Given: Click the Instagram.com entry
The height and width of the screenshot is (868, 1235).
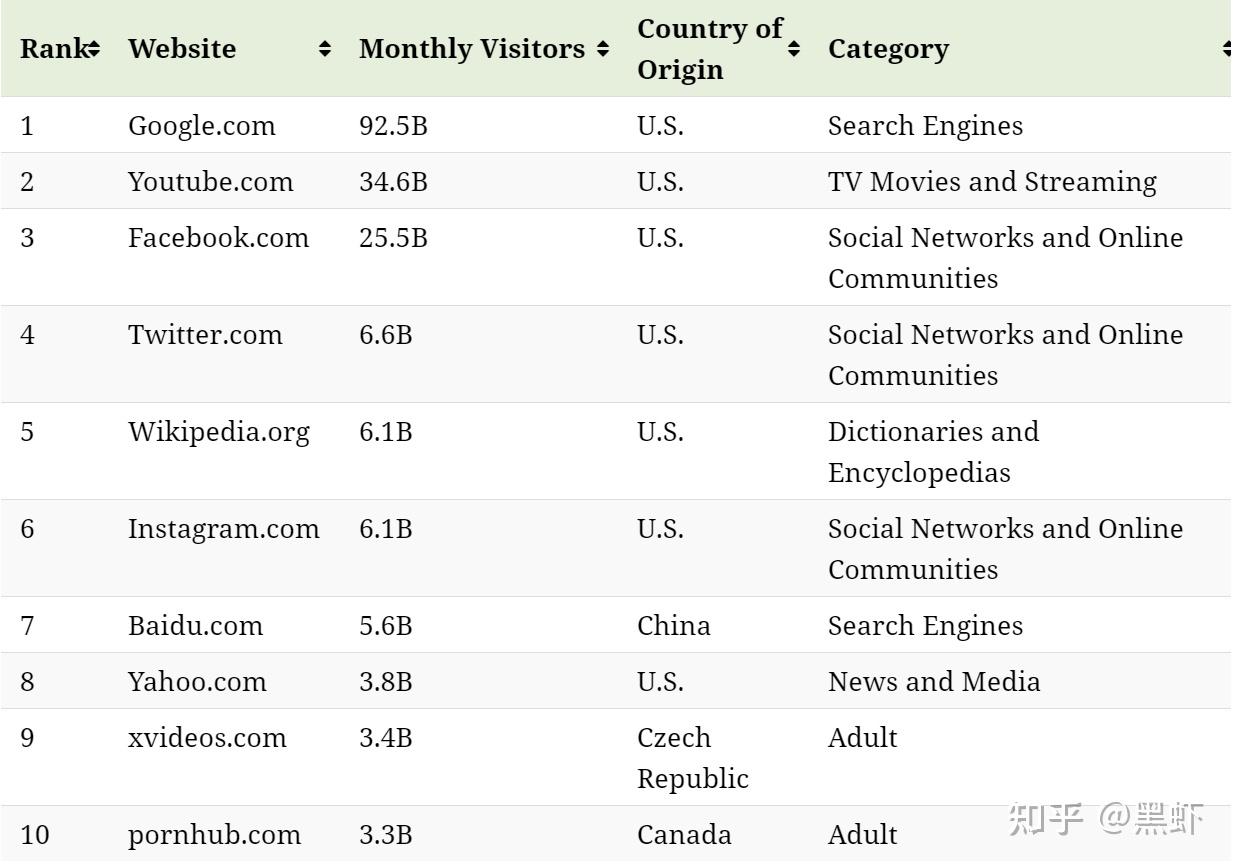Looking at the screenshot, I should (x=223, y=529).
